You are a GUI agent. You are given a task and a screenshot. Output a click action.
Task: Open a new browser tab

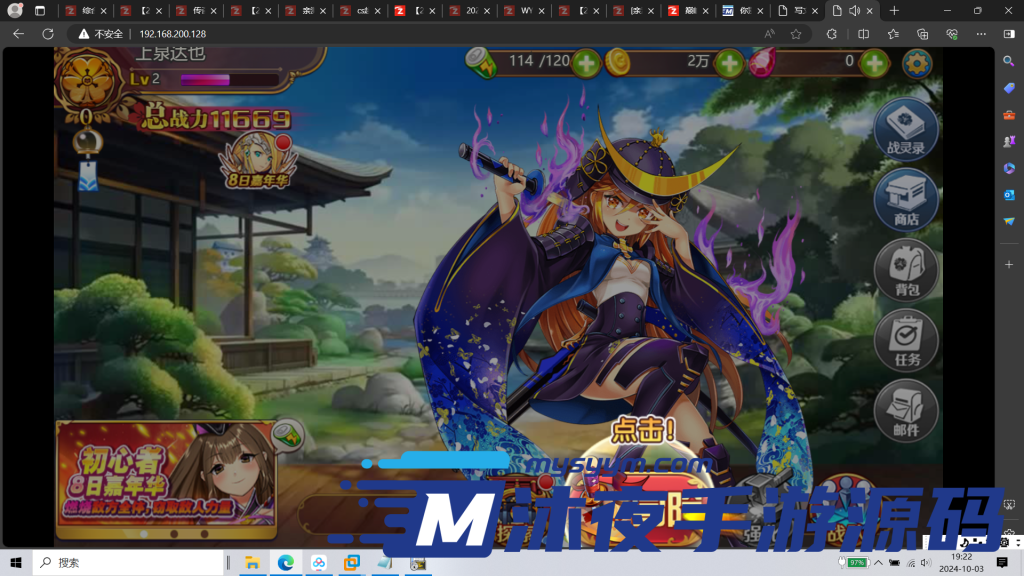point(894,11)
